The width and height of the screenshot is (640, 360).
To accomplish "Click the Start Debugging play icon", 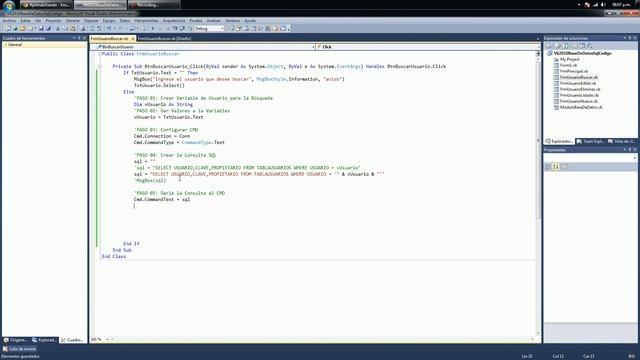I will (153, 29).
